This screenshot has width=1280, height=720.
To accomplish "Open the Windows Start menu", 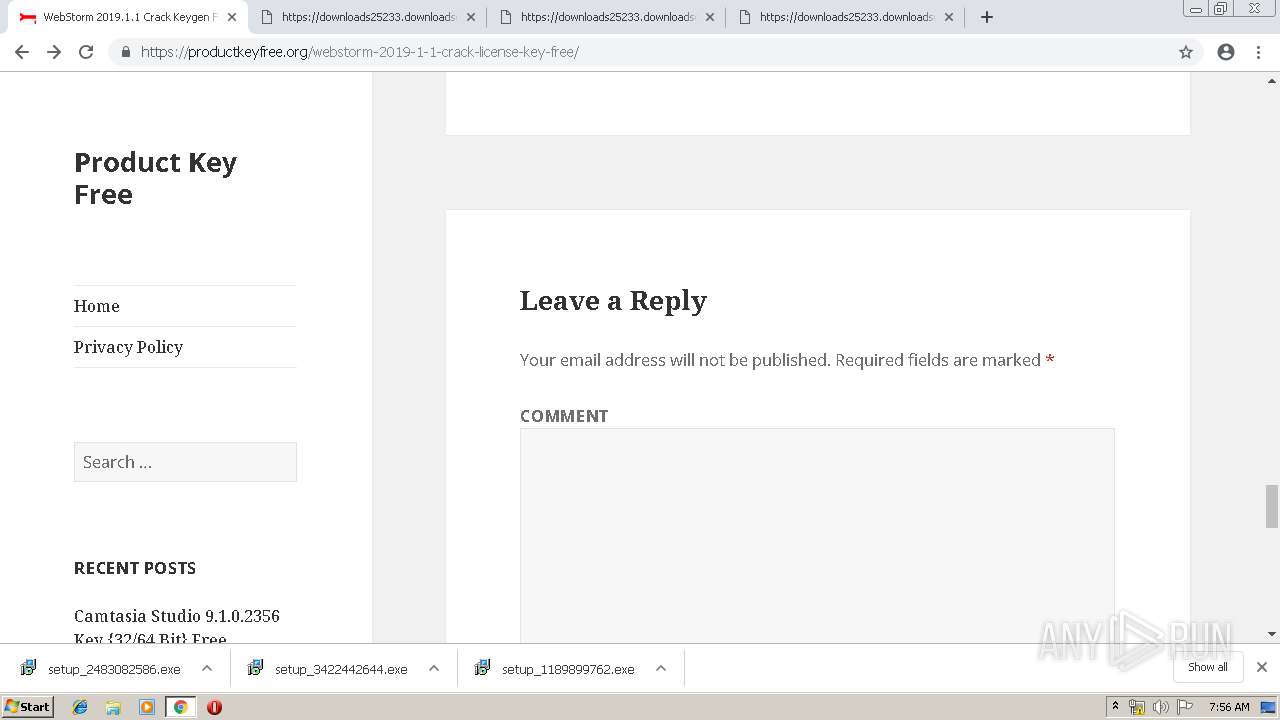I will 27,707.
